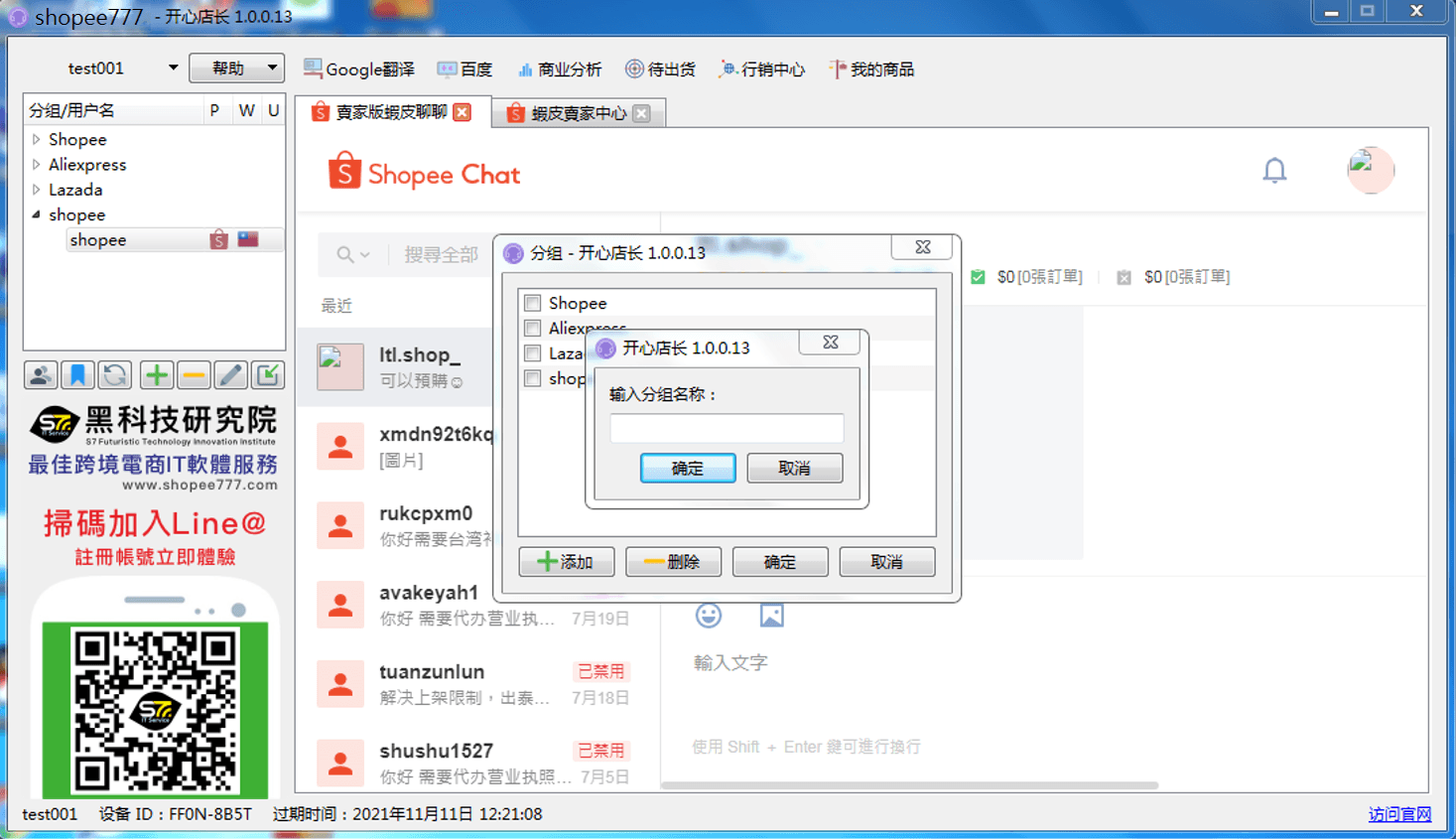Click the W column header

tap(246, 110)
